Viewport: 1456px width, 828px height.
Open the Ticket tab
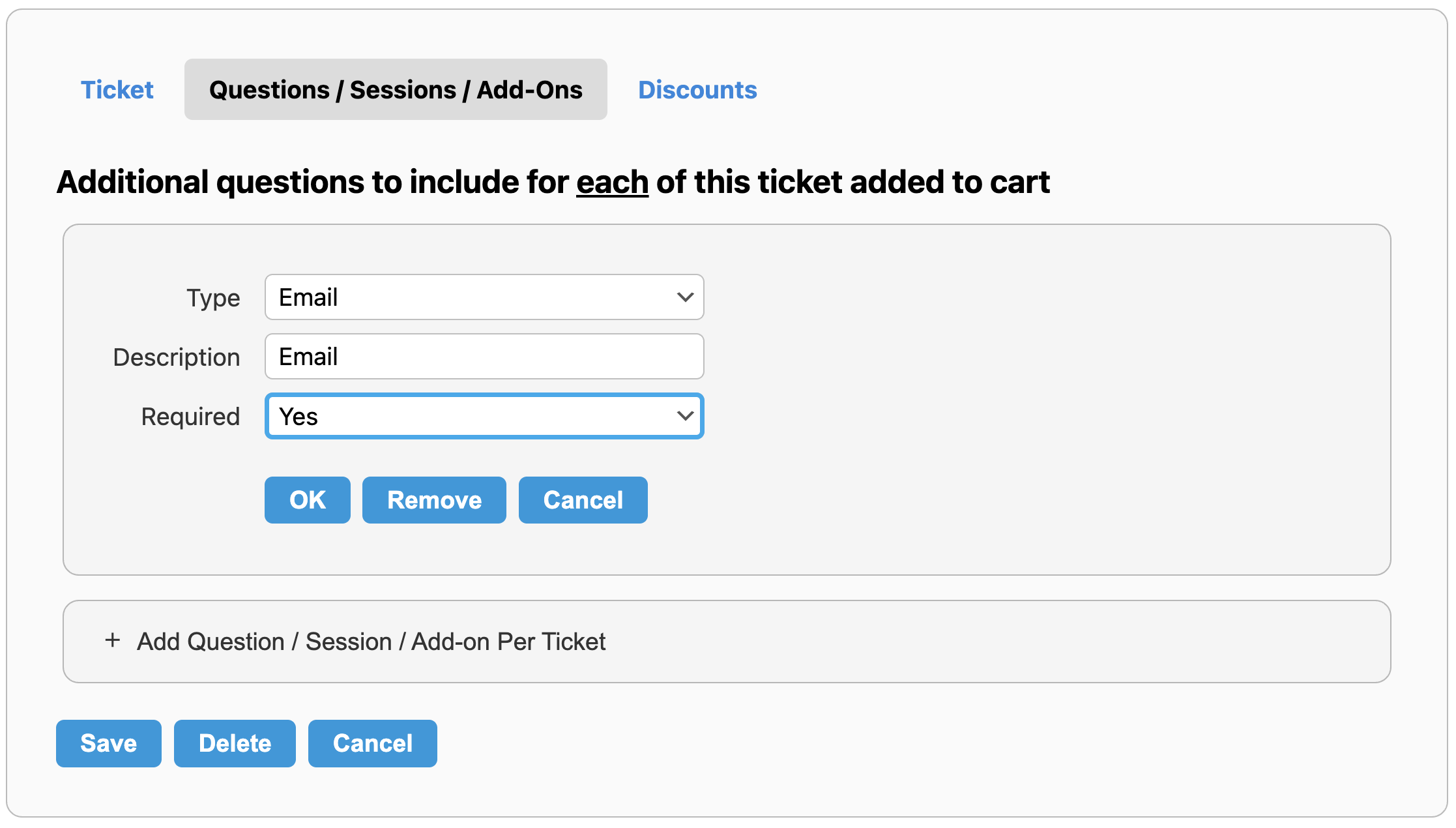[x=117, y=89]
